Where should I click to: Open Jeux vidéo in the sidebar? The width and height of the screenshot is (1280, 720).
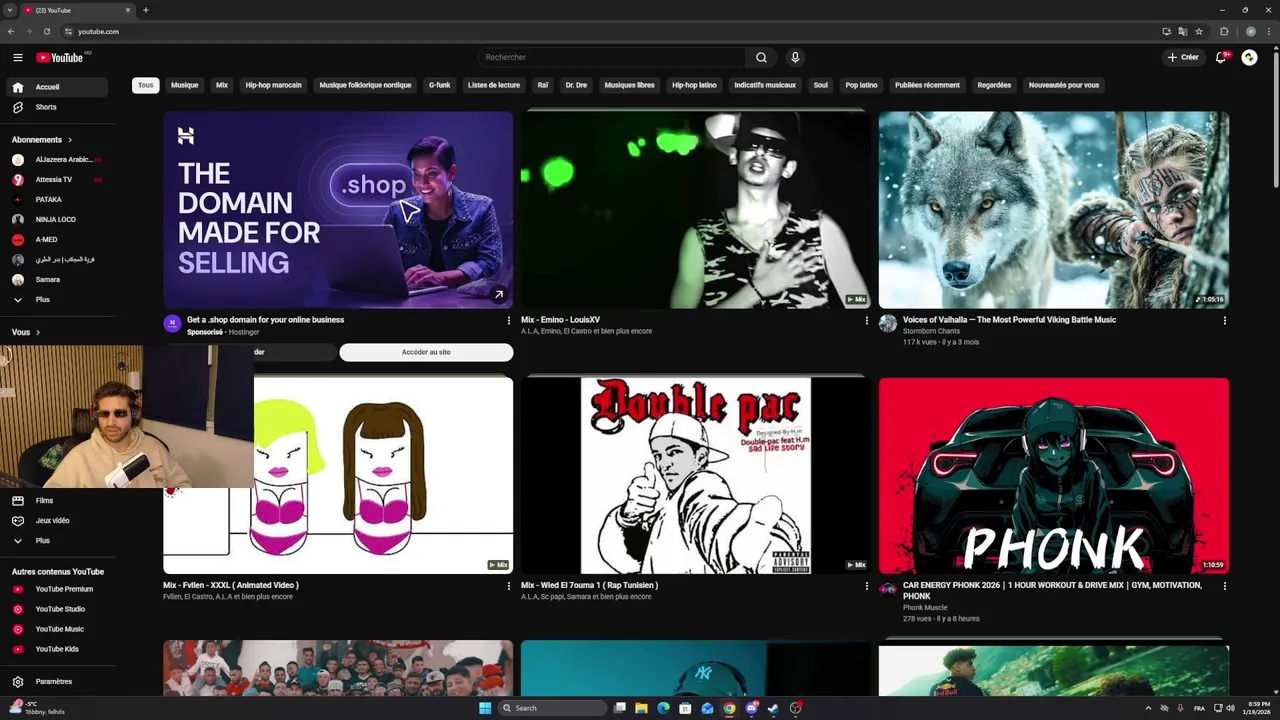(x=56, y=520)
